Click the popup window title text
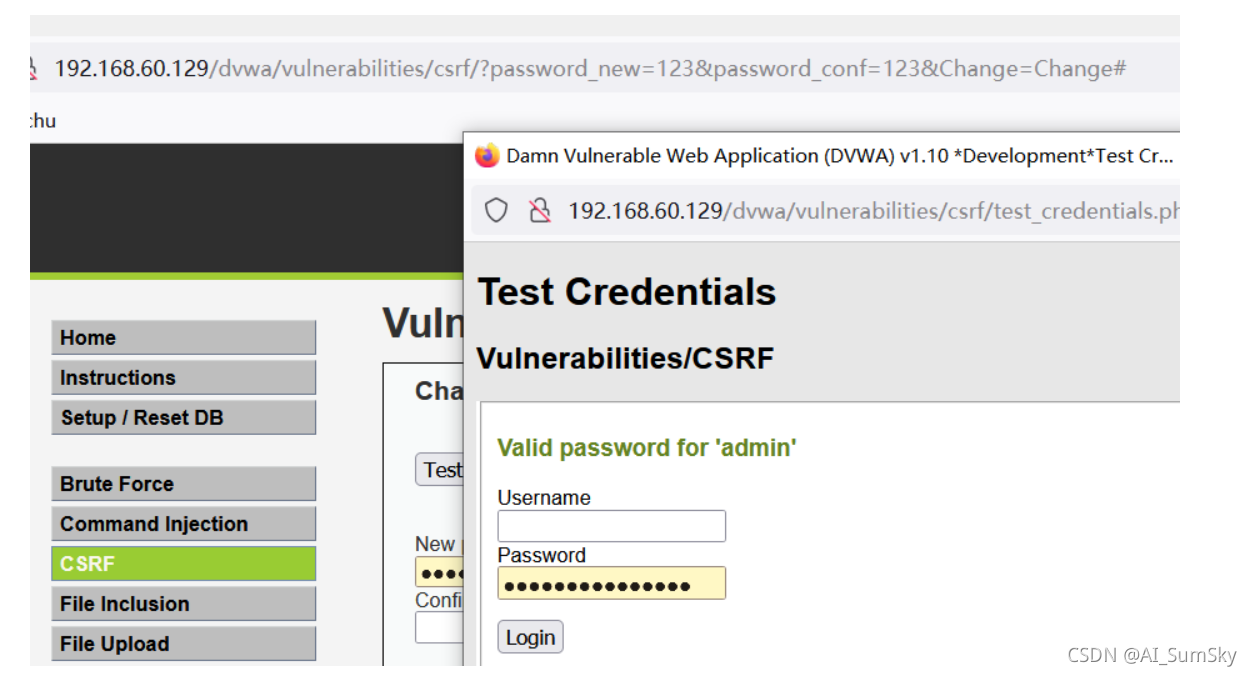Viewport: 1252px width, 676px height. pyautogui.click(x=839, y=156)
